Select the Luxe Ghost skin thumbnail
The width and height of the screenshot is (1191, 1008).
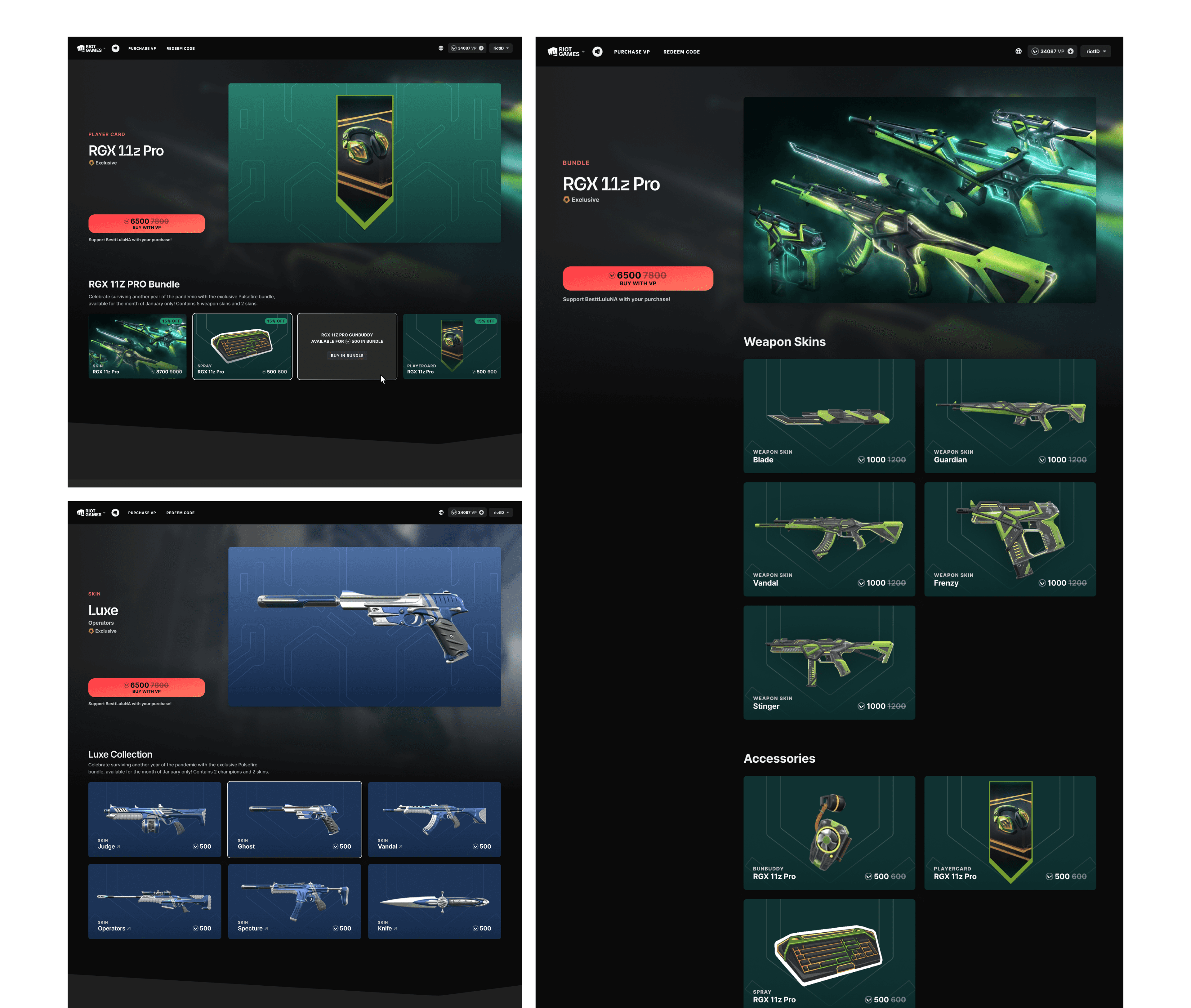[294, 819]
